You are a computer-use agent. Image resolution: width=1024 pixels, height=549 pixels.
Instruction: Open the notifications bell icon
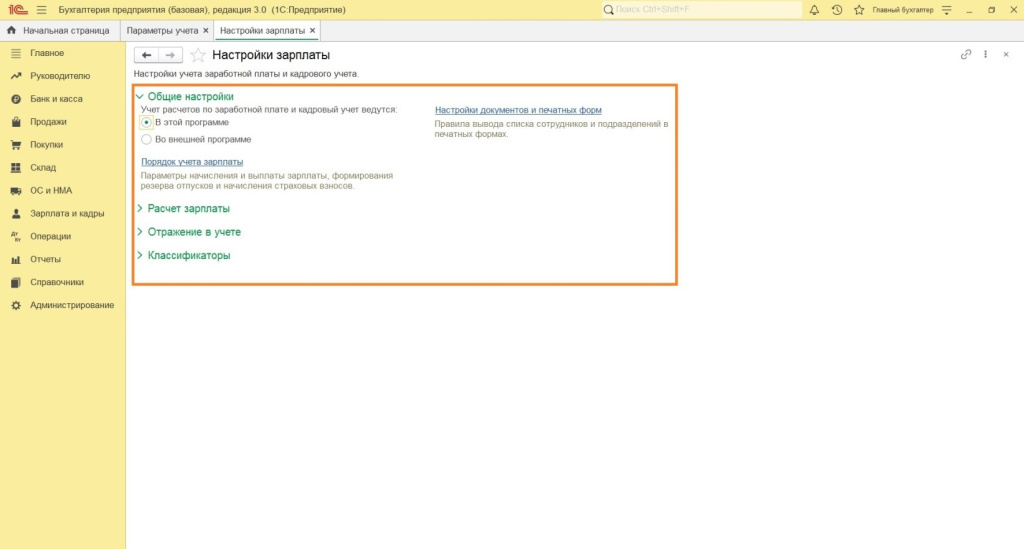814,10
